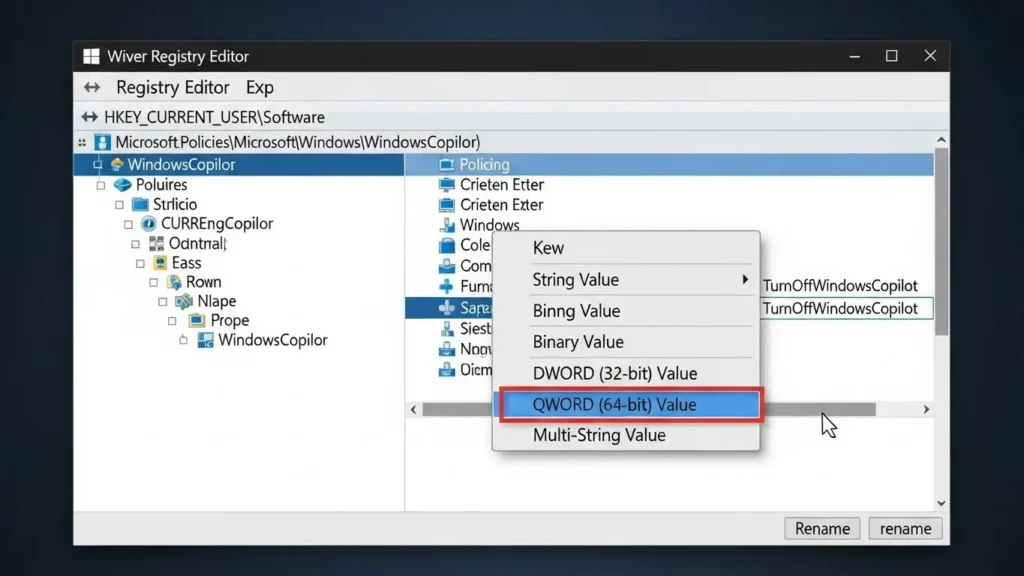The image size is (1024, 576).
Task: Open the String Value submenu arrow
Action: click(745, 279)
